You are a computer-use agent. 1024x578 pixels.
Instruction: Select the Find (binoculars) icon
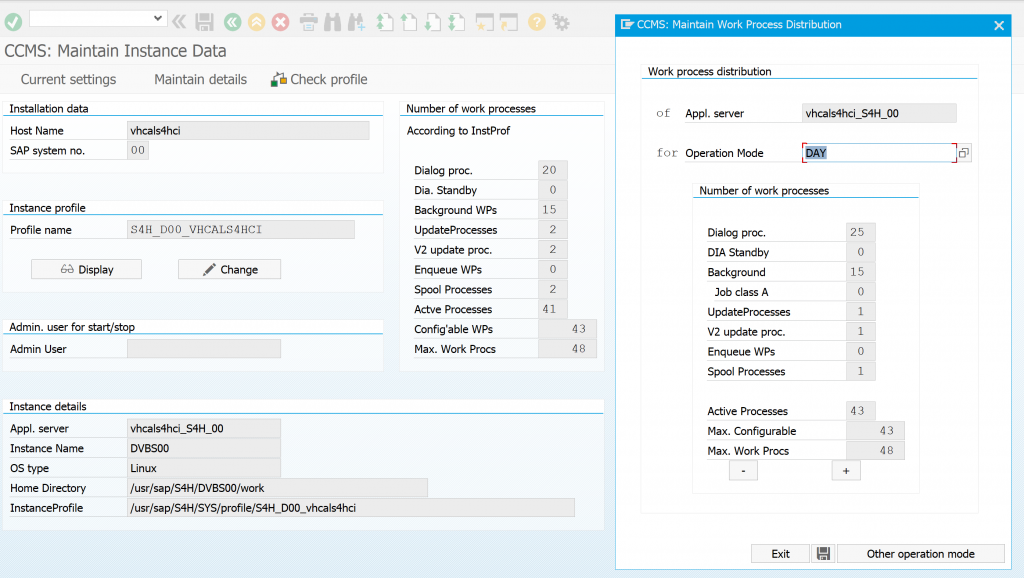coord(333,21)
